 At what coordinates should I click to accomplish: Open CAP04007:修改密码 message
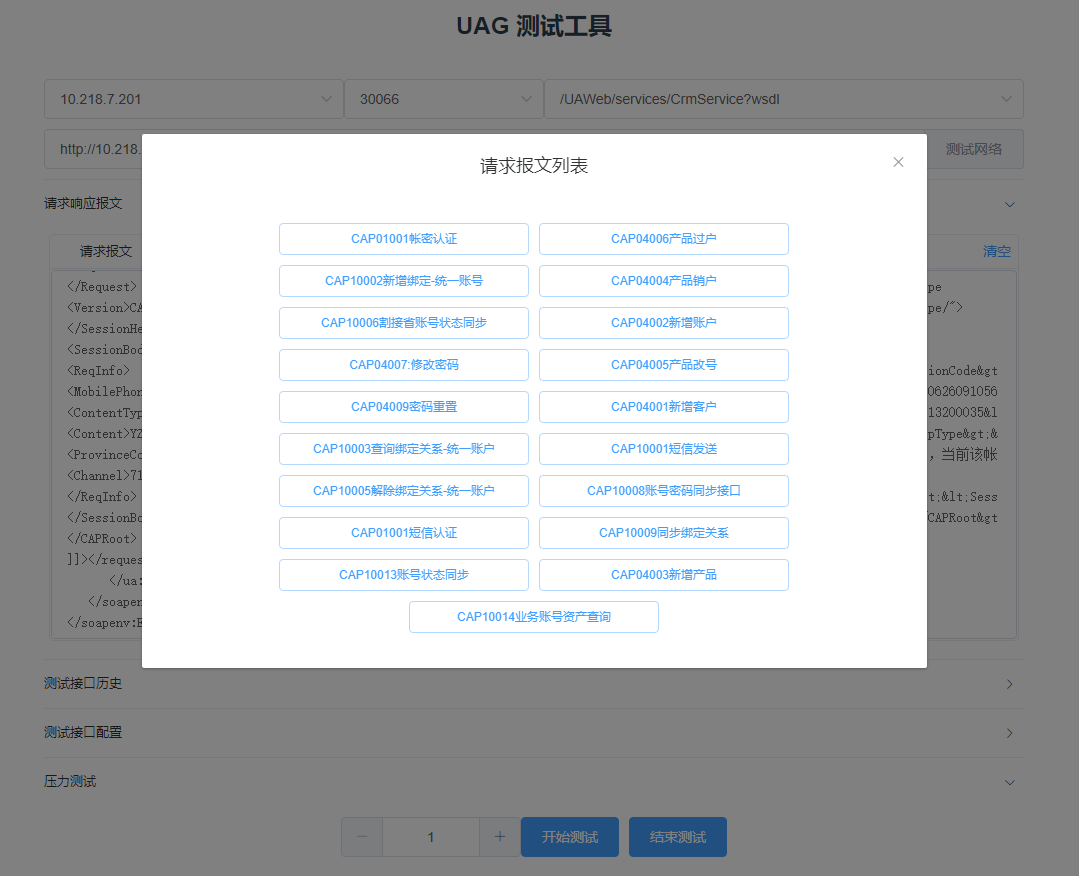404,365
